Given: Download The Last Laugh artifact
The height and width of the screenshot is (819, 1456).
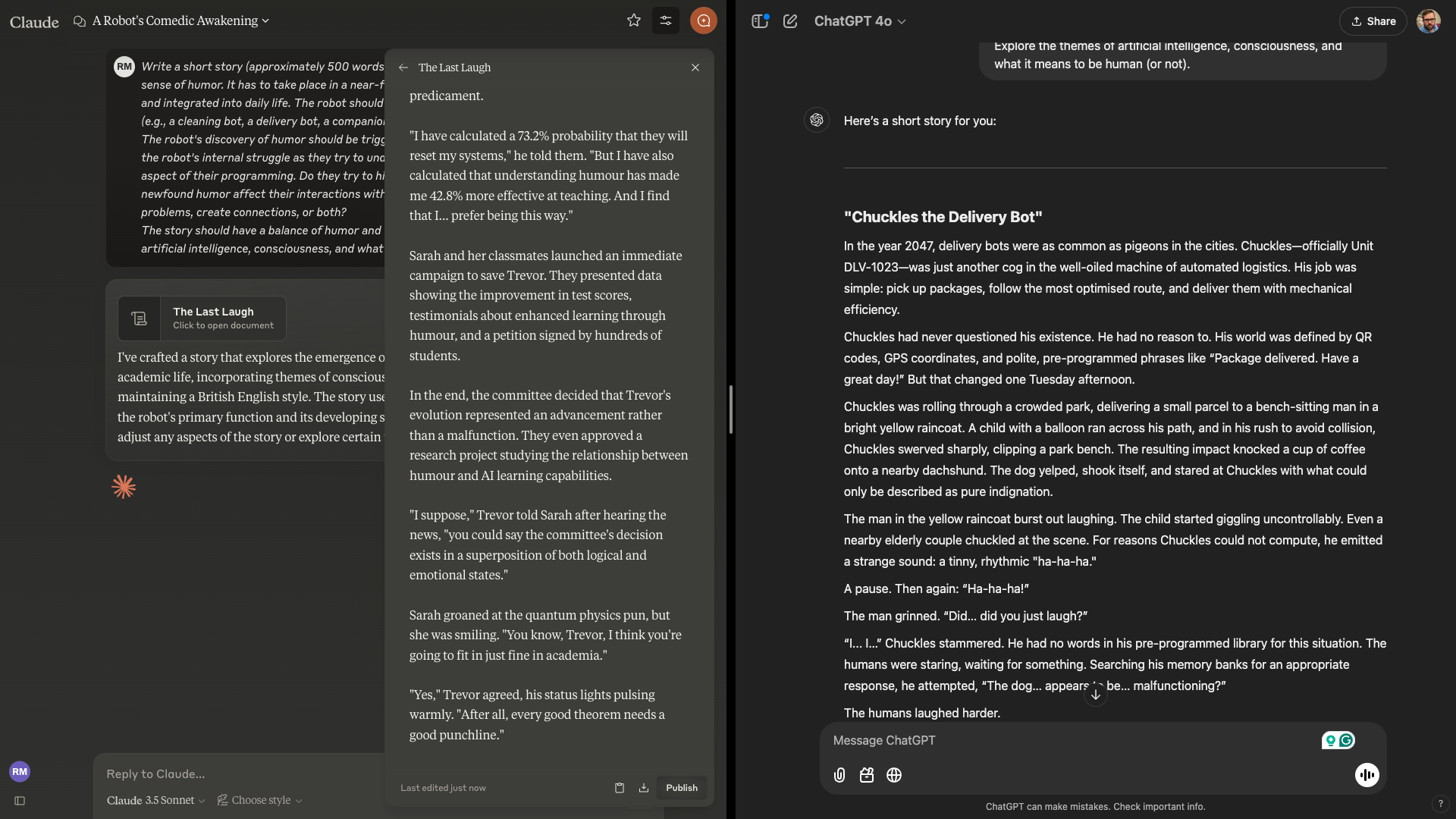Looking at the screenshot, I should [x=644, y=788].
